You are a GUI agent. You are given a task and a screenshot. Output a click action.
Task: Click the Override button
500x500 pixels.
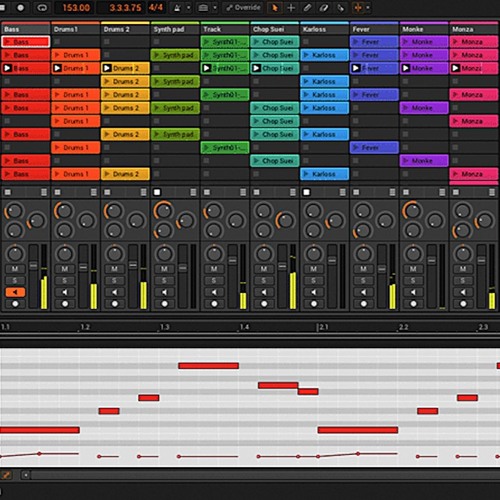coord(243,7)
